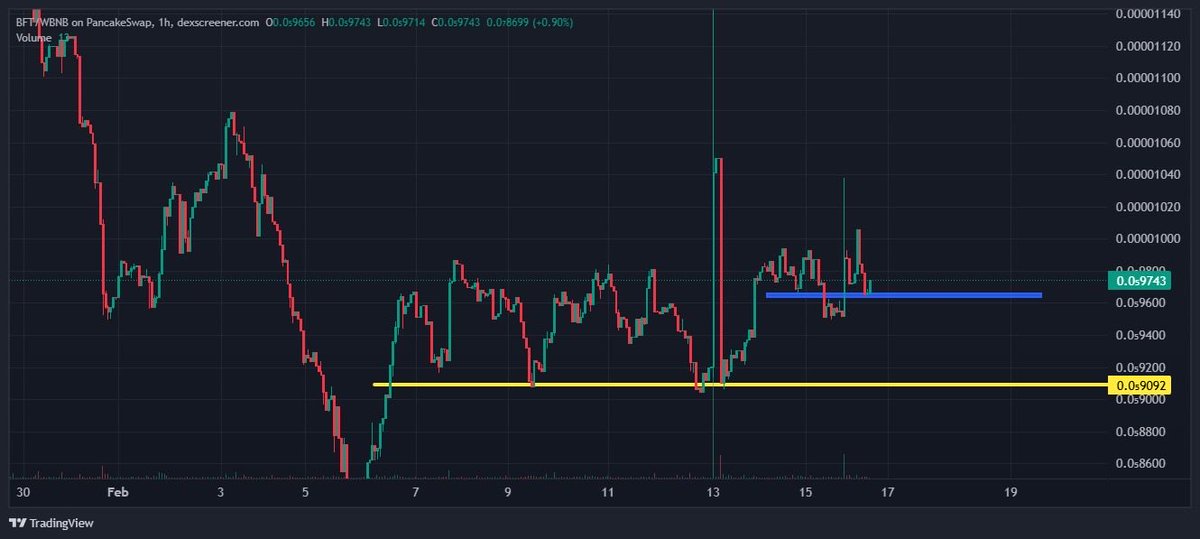This screenshot has width=1200, height=539.
Task: Click the date label 19 on time axis
Action: click(1010, 493)
